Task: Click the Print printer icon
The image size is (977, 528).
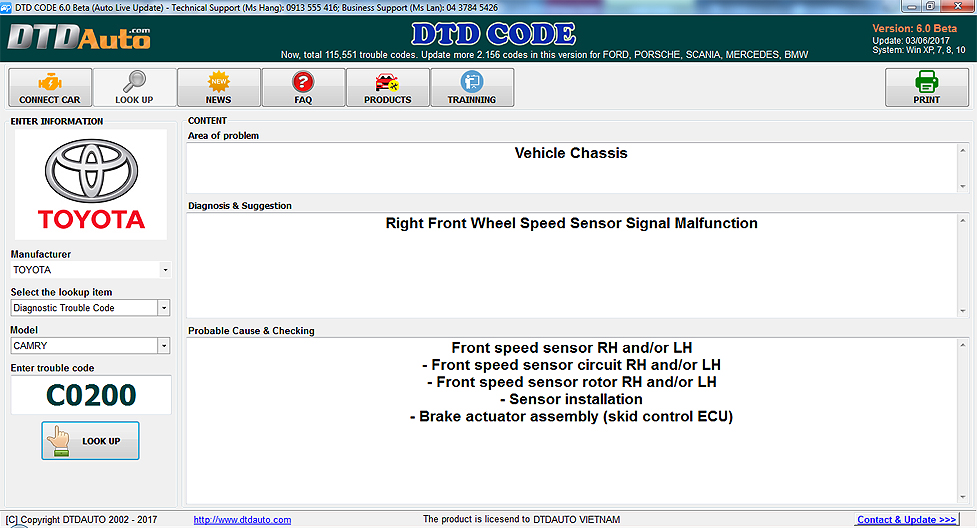Action: (x=927, y=82)
